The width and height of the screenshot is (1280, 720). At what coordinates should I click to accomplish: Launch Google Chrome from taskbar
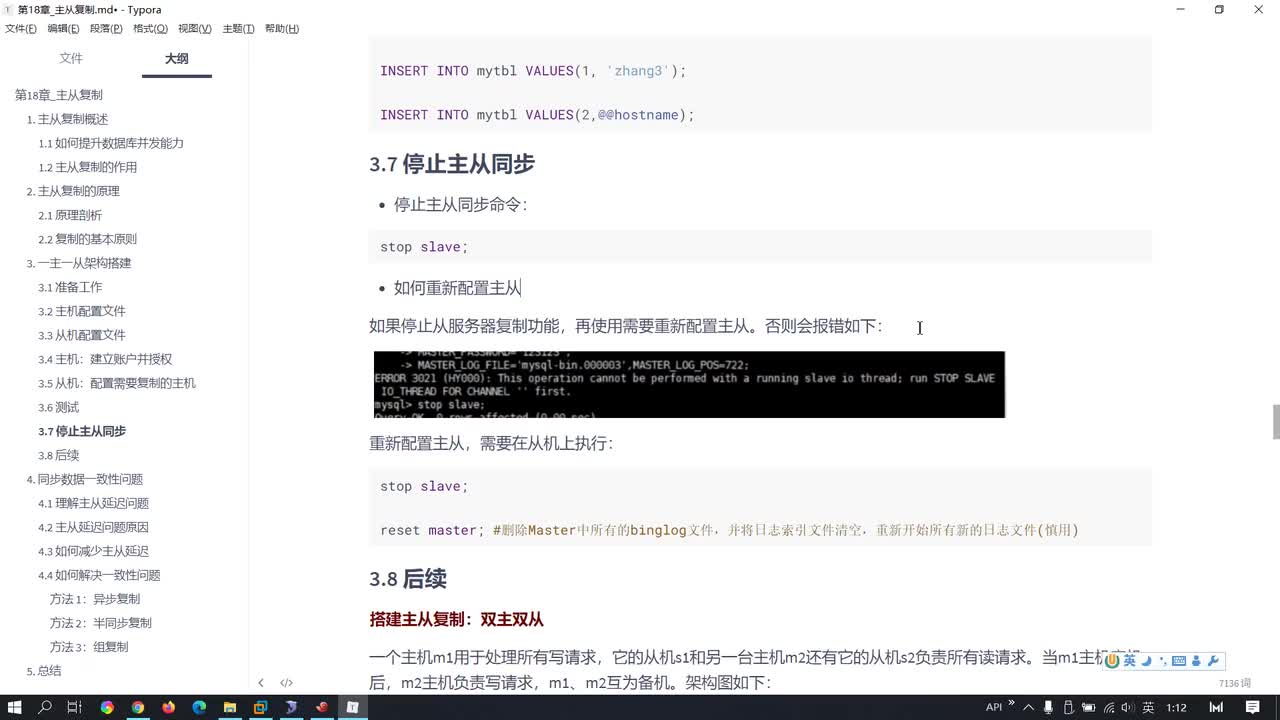[x=138, y=707]
